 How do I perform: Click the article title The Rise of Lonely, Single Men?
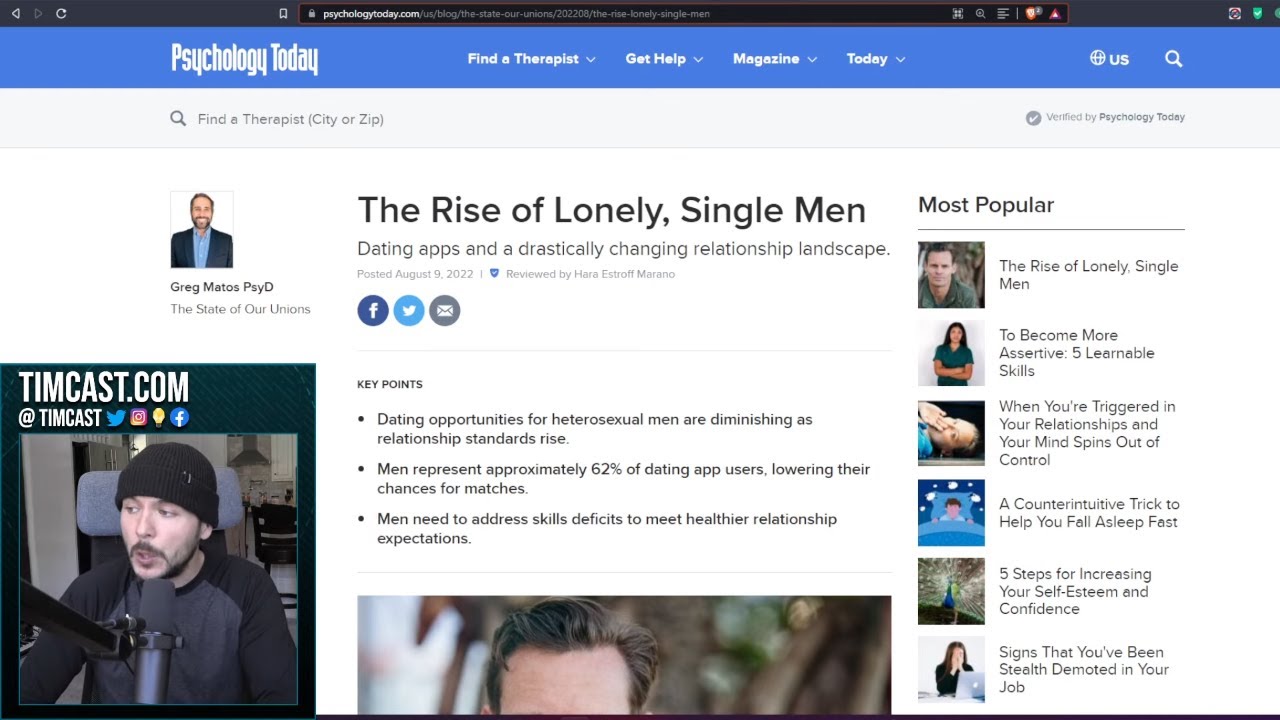click(612, 210)
